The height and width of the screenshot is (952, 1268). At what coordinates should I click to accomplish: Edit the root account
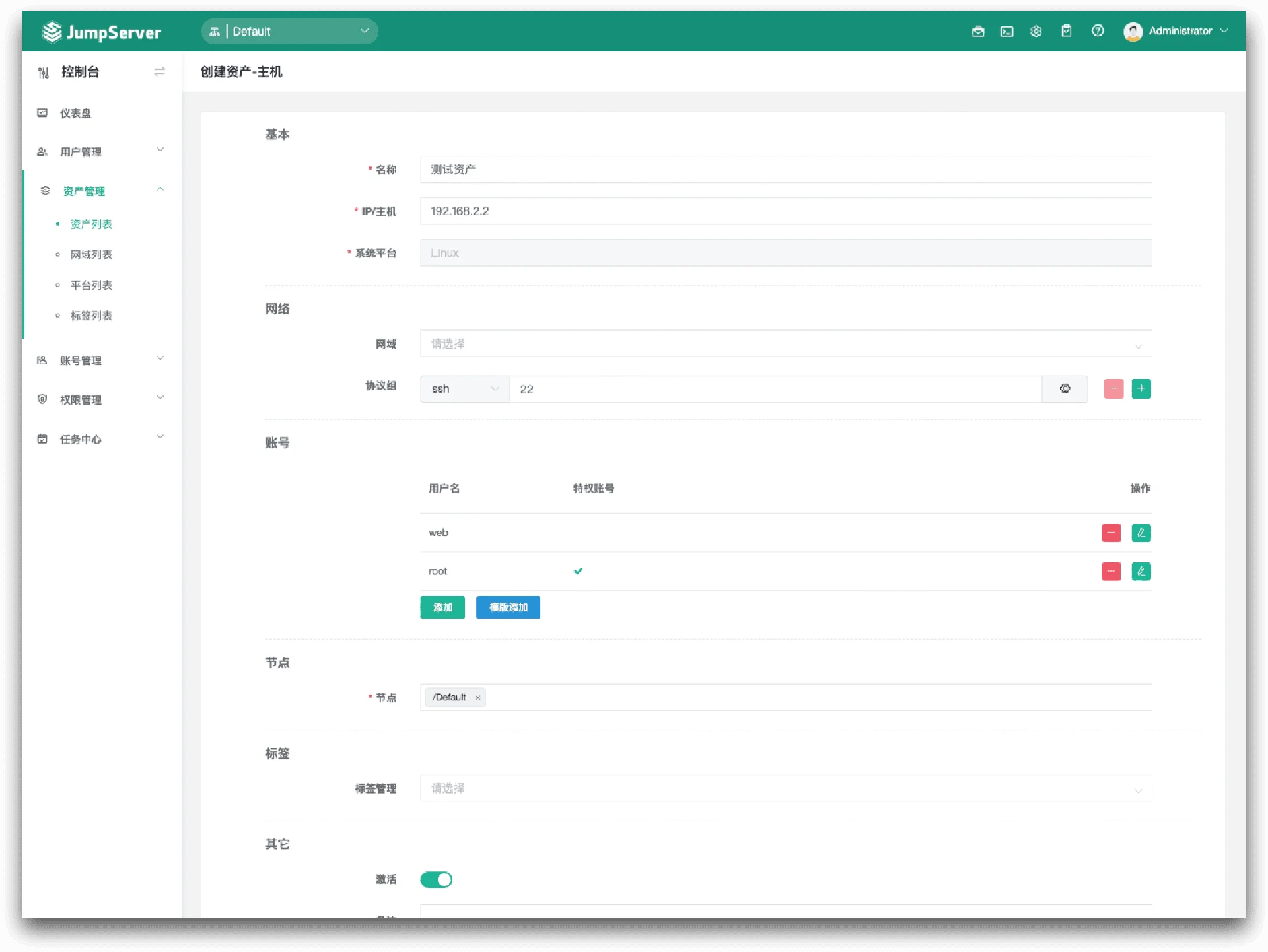tap(1141, 571)
